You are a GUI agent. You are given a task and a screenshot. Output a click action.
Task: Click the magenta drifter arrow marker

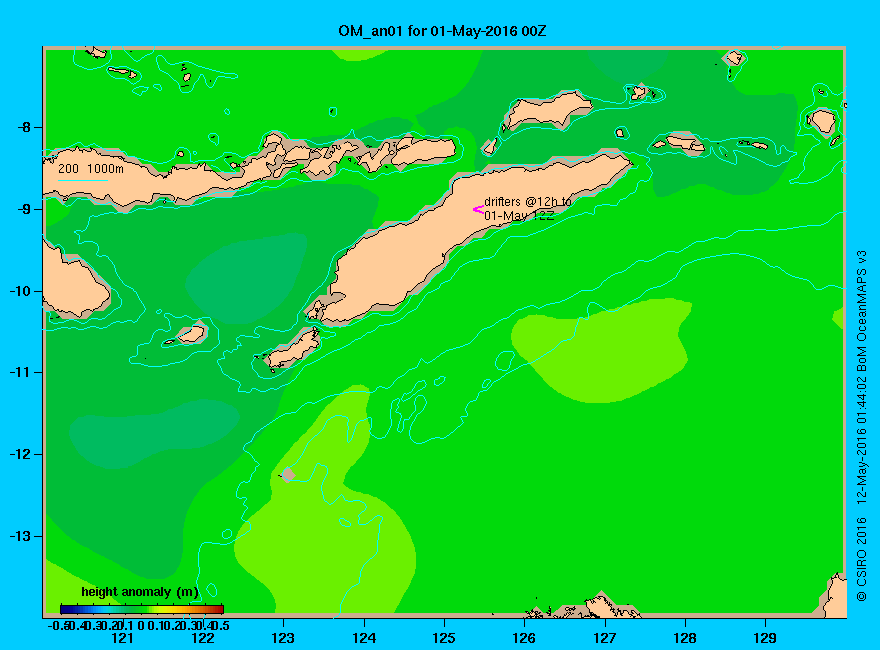478,210
